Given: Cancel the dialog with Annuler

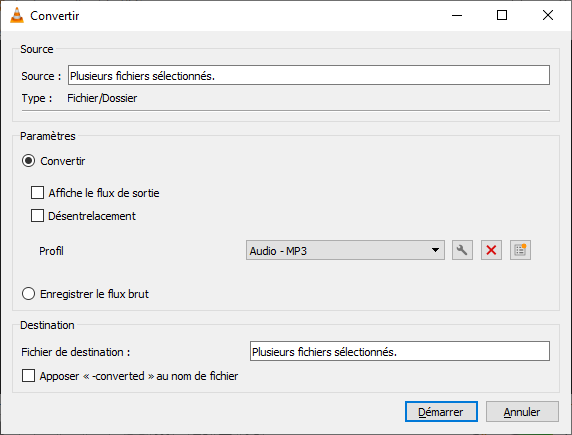Looking at the screenshot, I should tap(522, 412).
